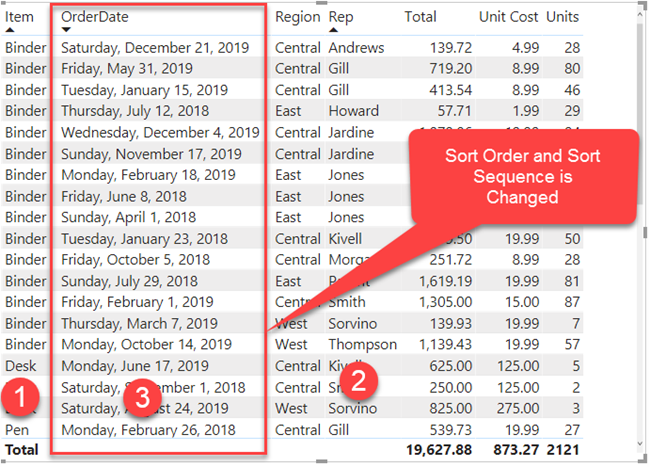Click the grand total value 19,627.88

(x=439, y=450)
